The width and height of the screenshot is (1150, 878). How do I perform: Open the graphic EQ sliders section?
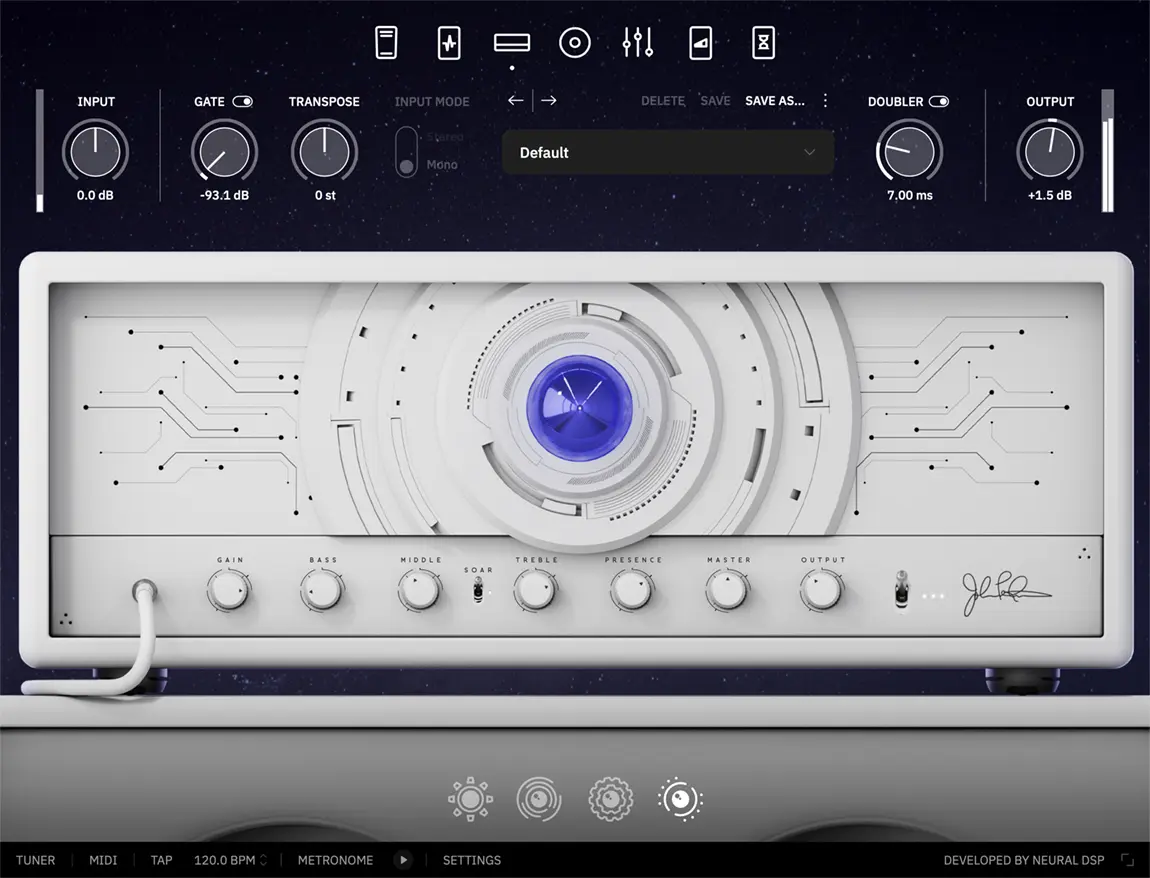tap(638, 43)
